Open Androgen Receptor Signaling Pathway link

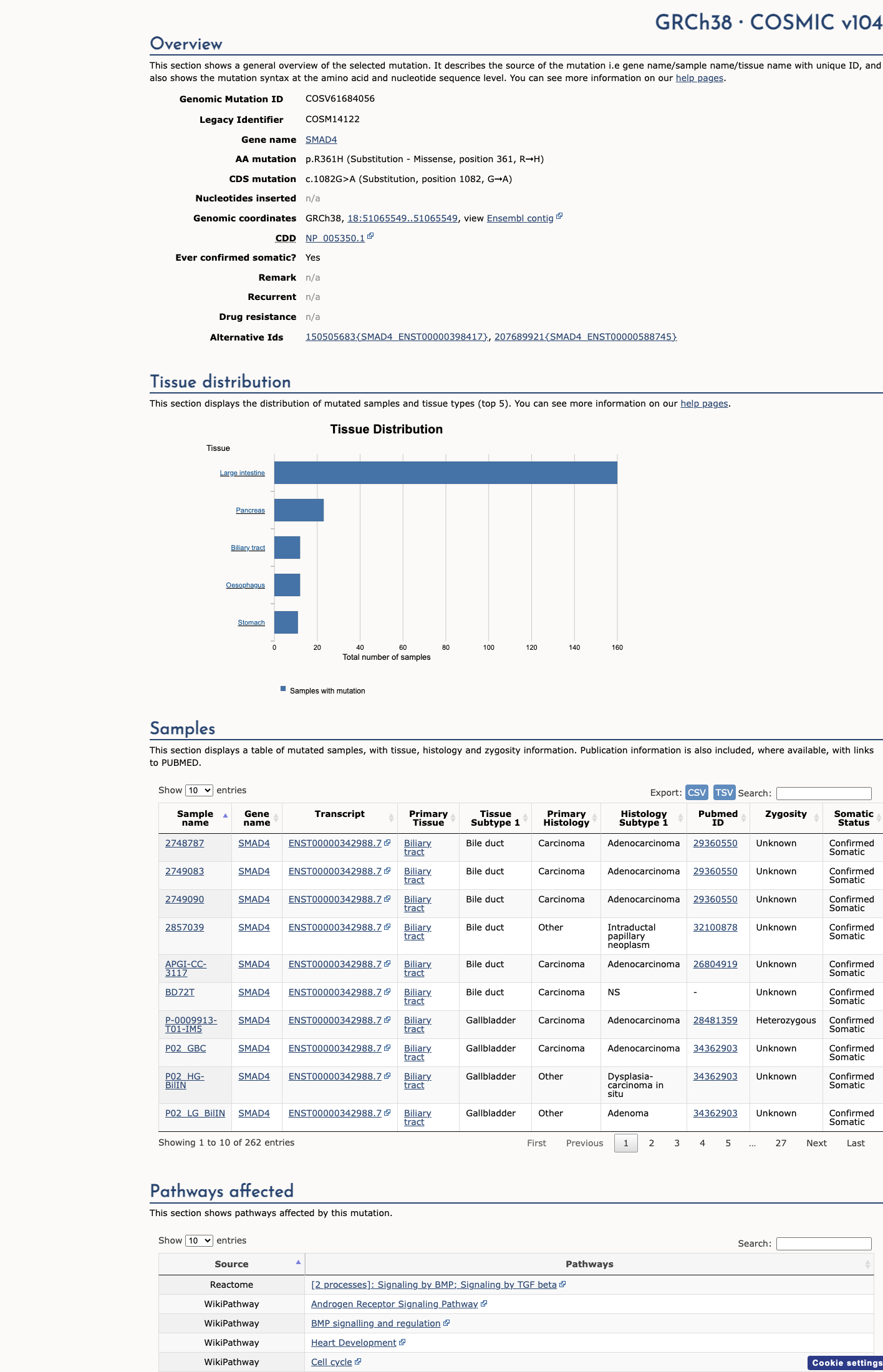394,1304
